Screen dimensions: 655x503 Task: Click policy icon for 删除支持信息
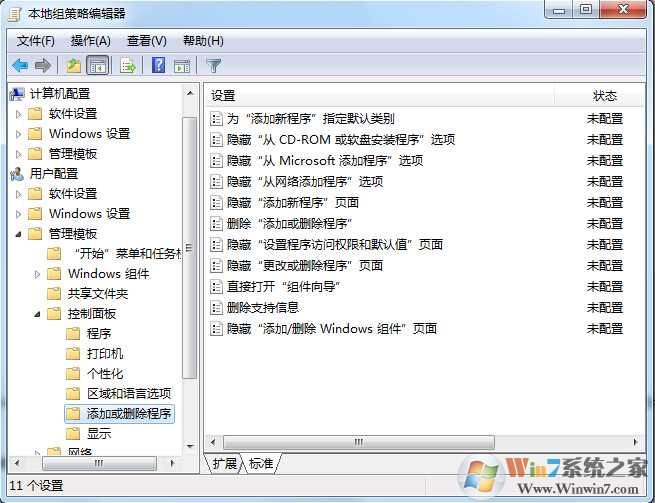[x=216, y=308]
